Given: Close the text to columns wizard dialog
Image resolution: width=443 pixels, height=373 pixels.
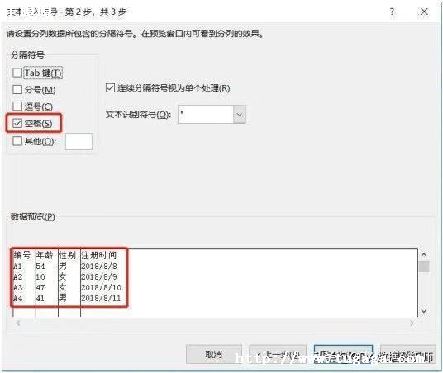Looking at the screenshot, I should [424, 12].
